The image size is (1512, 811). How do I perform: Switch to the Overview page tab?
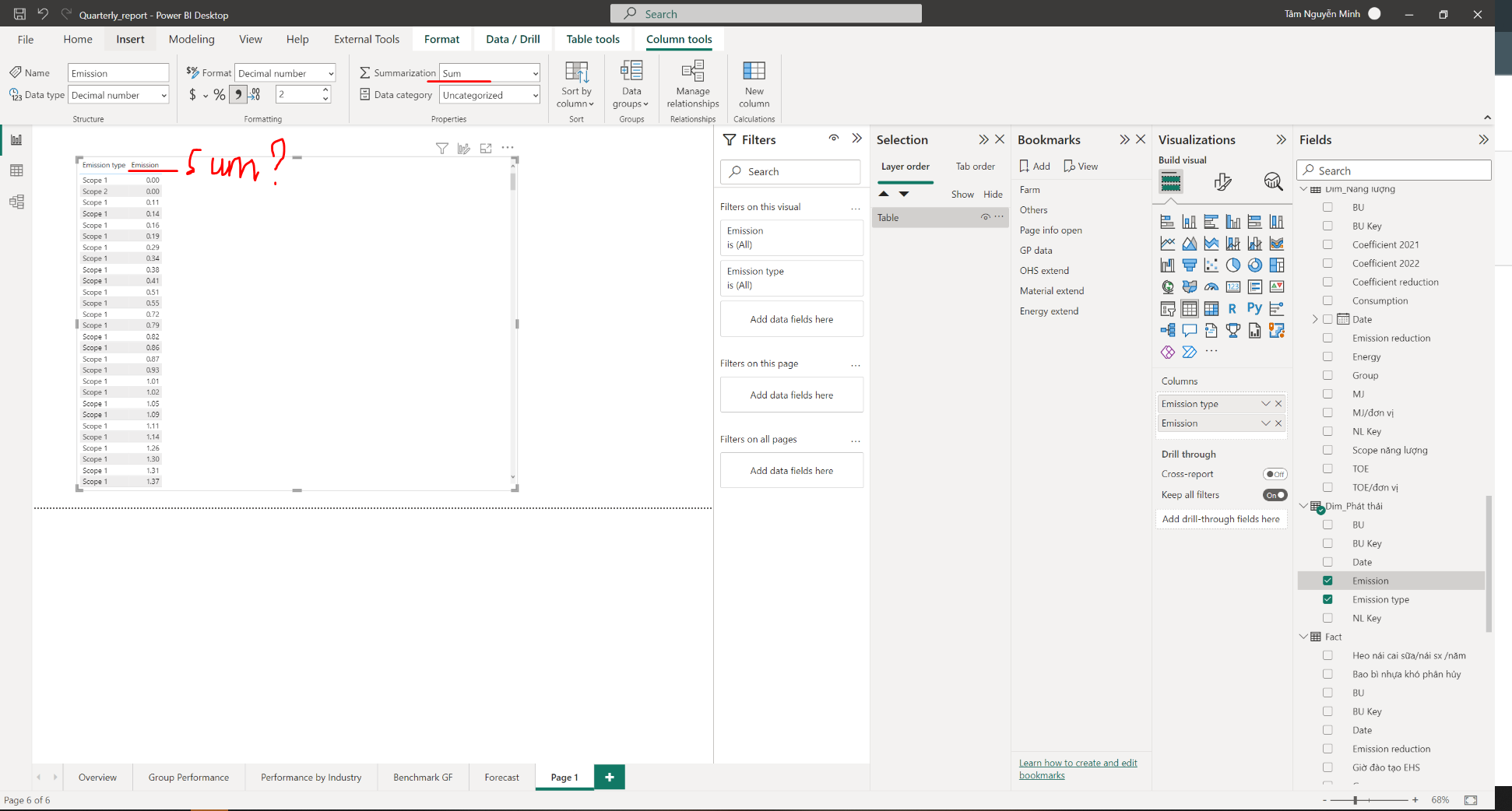point(97,777)
